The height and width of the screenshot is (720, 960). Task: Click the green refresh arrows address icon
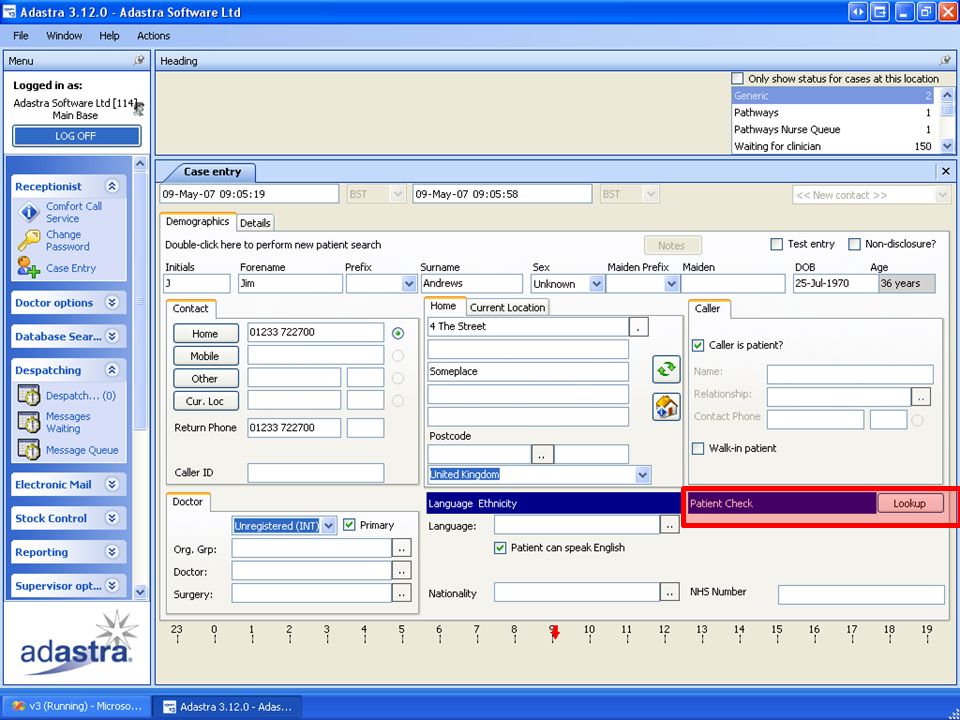[666, 369]
